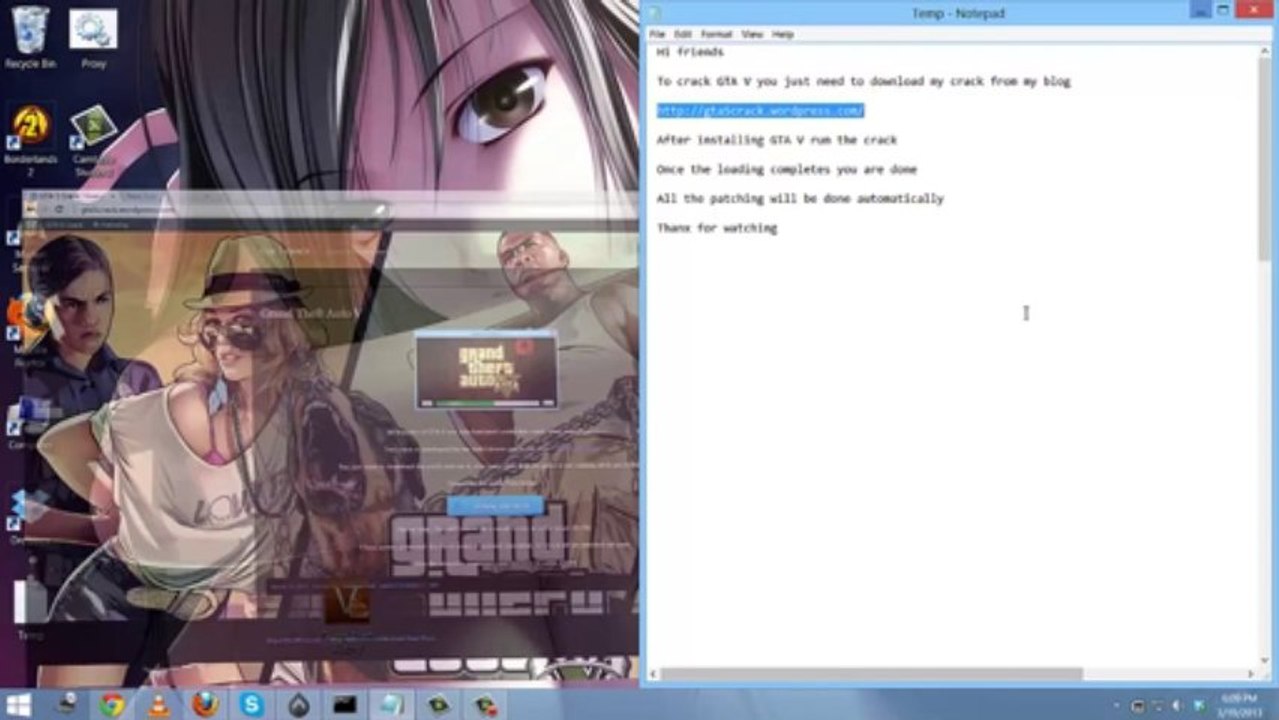The image size is (1279, 720).
Task: Click the 'To crack GTA V' line in Notepad
Action: click(x=863, y=81)
